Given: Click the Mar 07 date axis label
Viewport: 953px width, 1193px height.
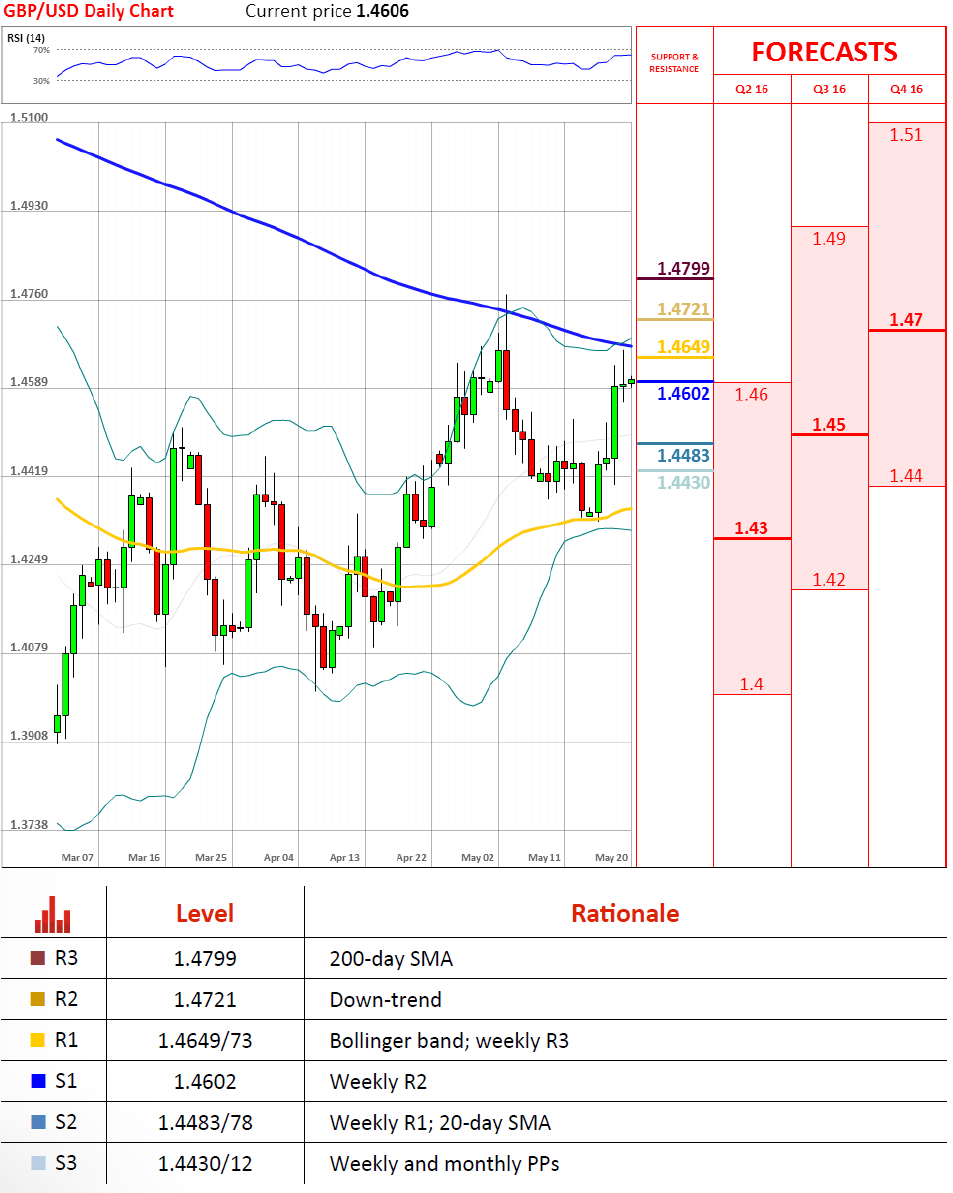Looking at the screenshot, I should [x=78, y=857].
